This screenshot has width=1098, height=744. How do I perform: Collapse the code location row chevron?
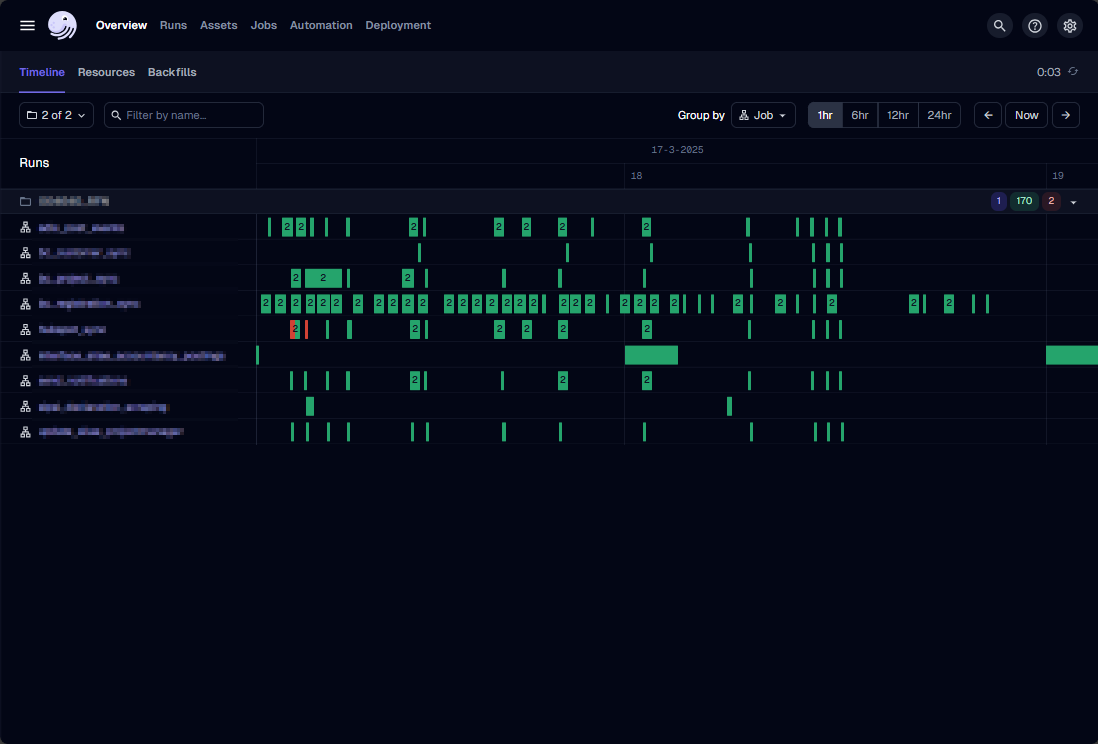1074,202
